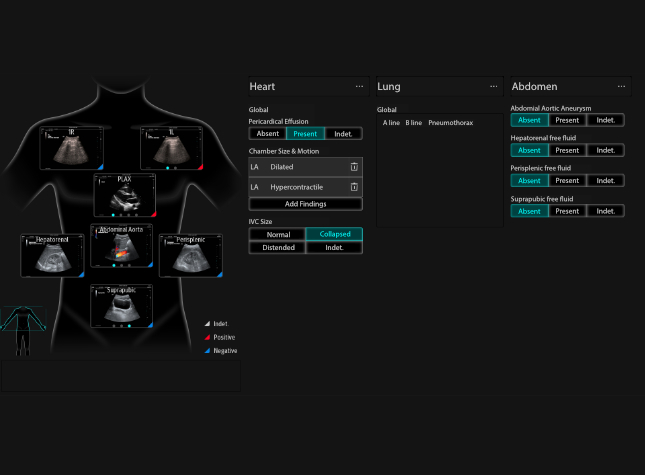This screenshot has width=645, height=475.
Task: Select A line in Lung panel
Action: pos(391,122)
